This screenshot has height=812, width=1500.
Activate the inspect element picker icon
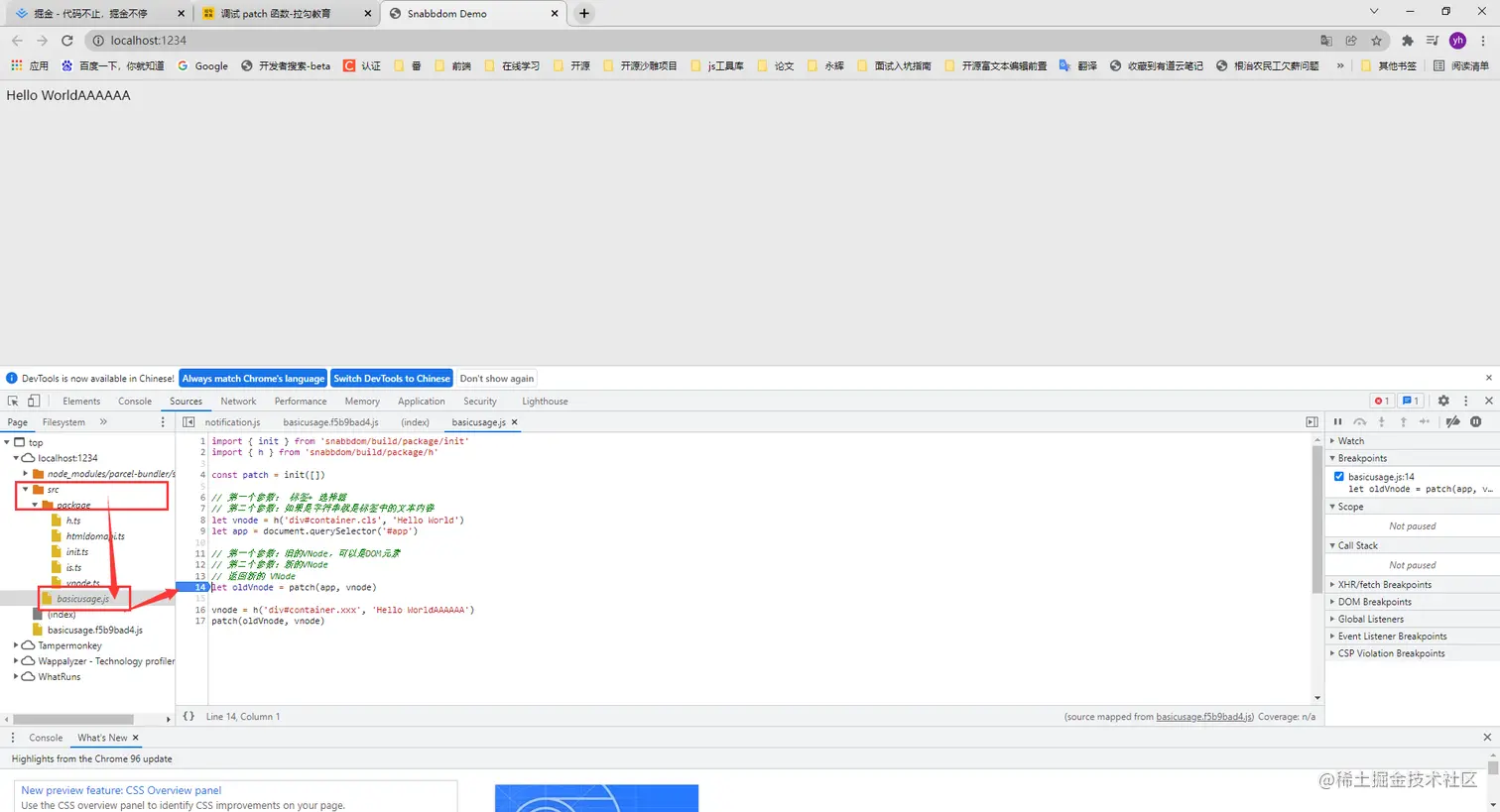click(13, 401)
